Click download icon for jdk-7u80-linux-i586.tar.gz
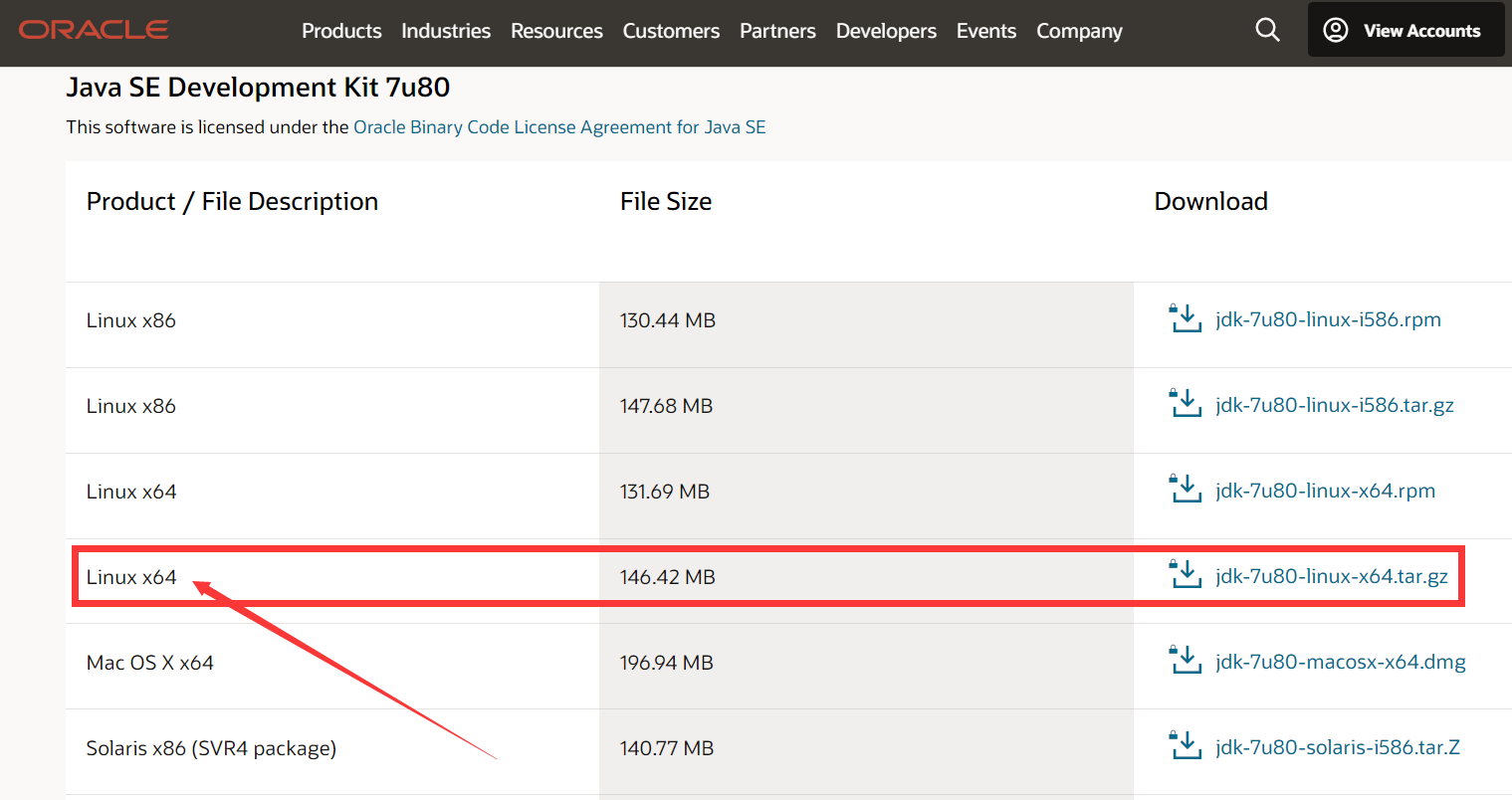The width and height of the screenshot is (1512, 800). [x=1185, y=404]
